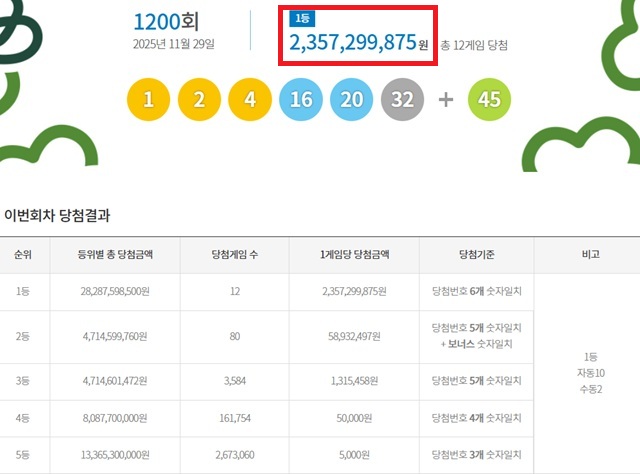Click the 순위 column header
Screen dimensions: 640x474
coord(22,255)
